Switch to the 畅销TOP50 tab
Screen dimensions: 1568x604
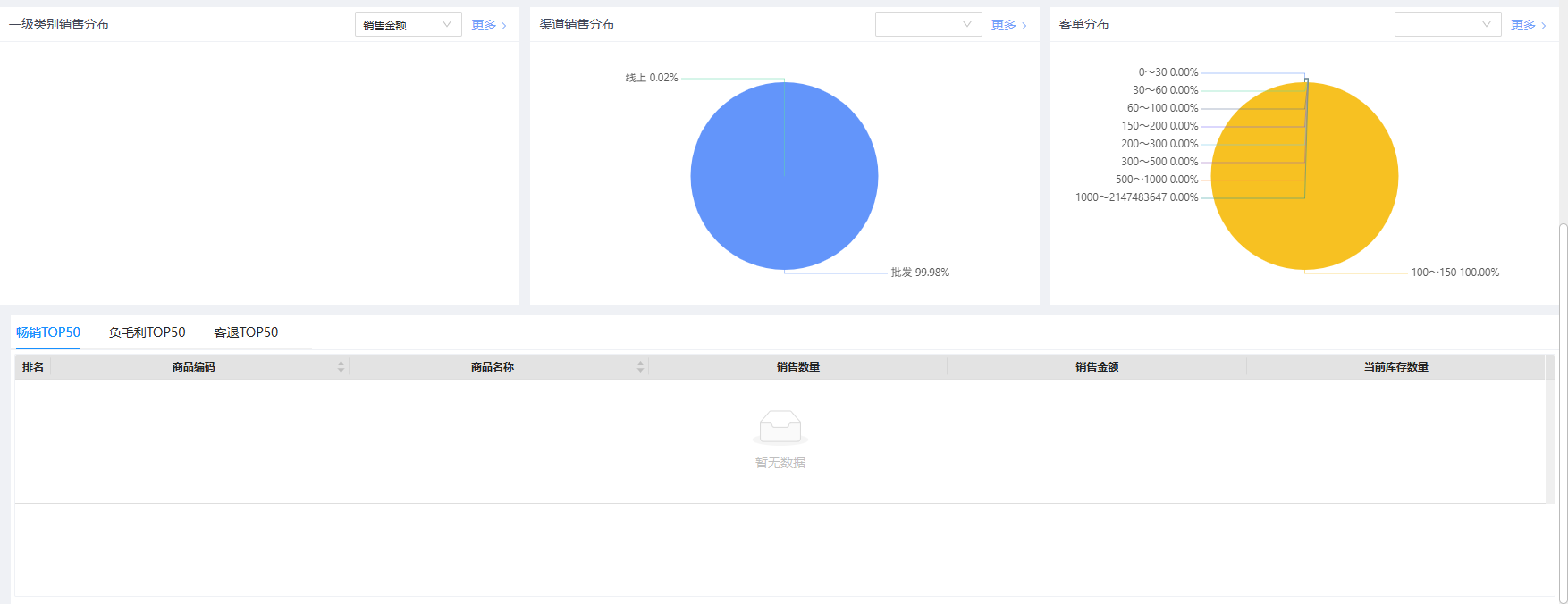coord(48,332)
